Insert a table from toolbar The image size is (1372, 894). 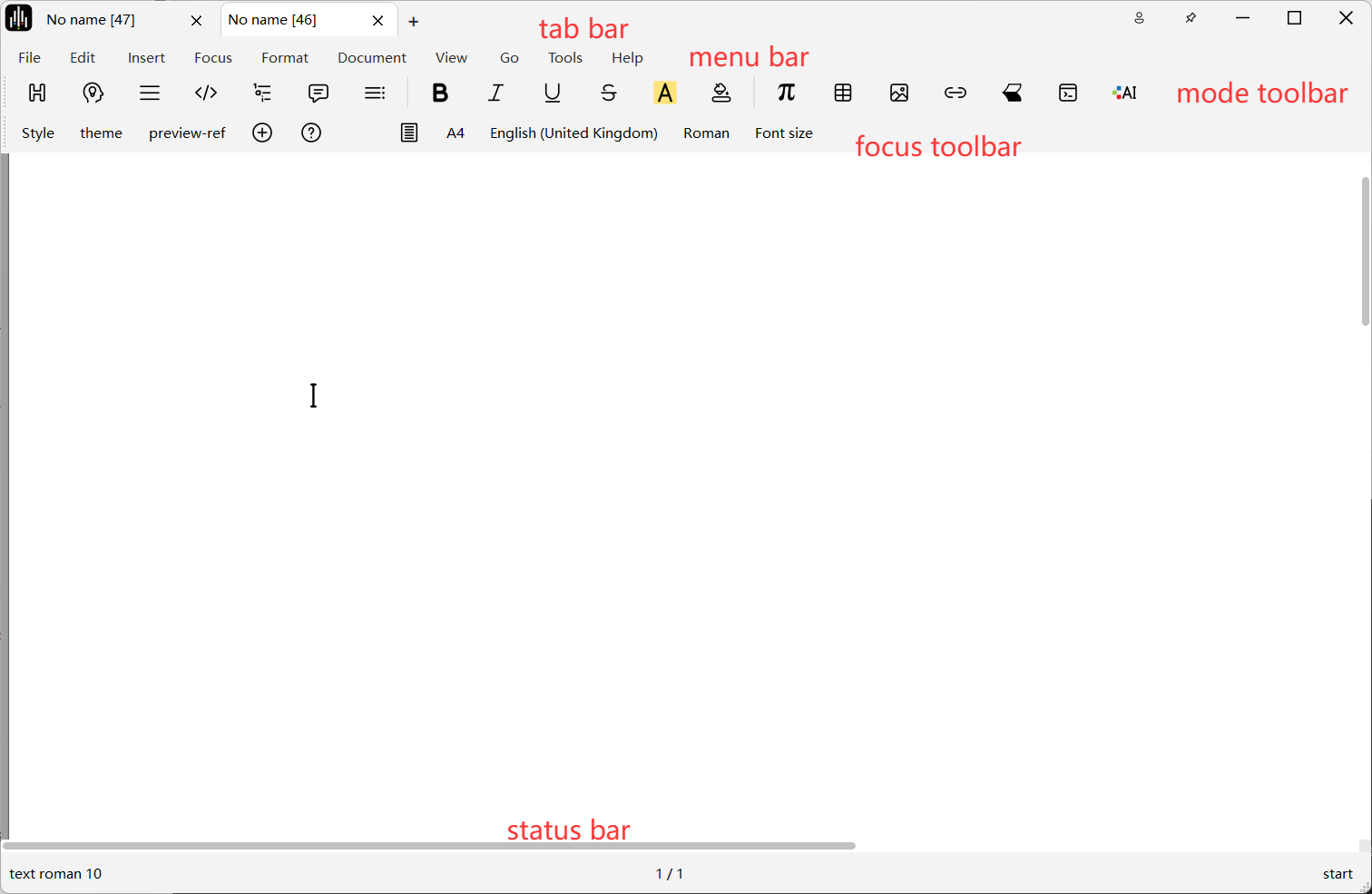pos(843,93)
